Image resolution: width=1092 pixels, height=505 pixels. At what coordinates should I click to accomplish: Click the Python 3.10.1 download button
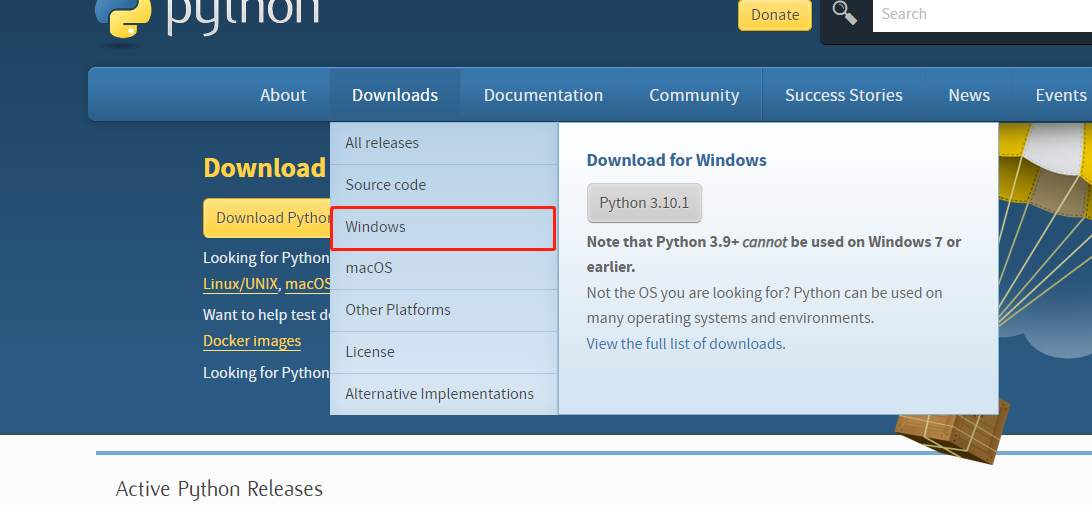coord(644,203)
